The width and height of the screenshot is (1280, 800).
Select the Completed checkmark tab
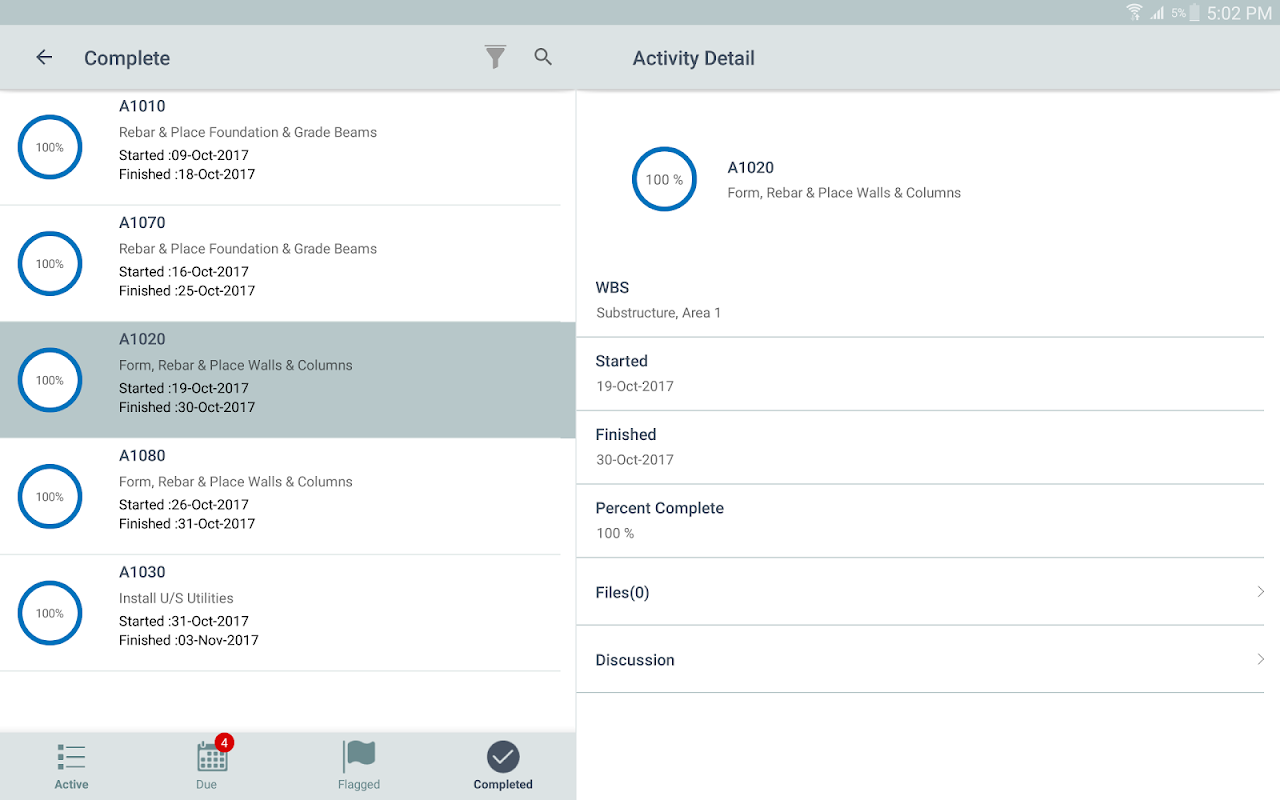[x=503, y=766]
